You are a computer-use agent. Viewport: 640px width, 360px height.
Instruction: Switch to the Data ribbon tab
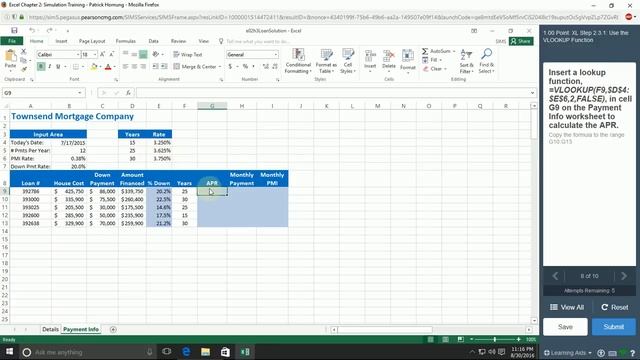(153, 41)
